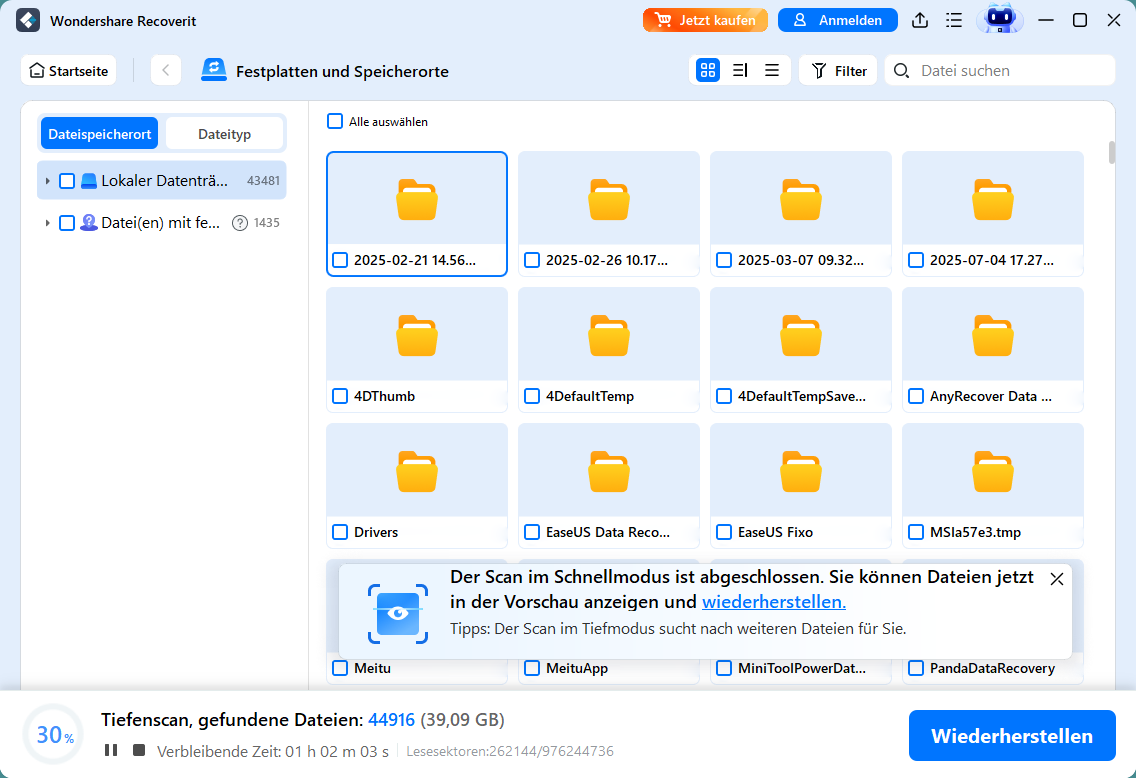
Task: Tick the Lokaler Datenträger checkbox
Action: pyautogui.click(x=67, y=180)
